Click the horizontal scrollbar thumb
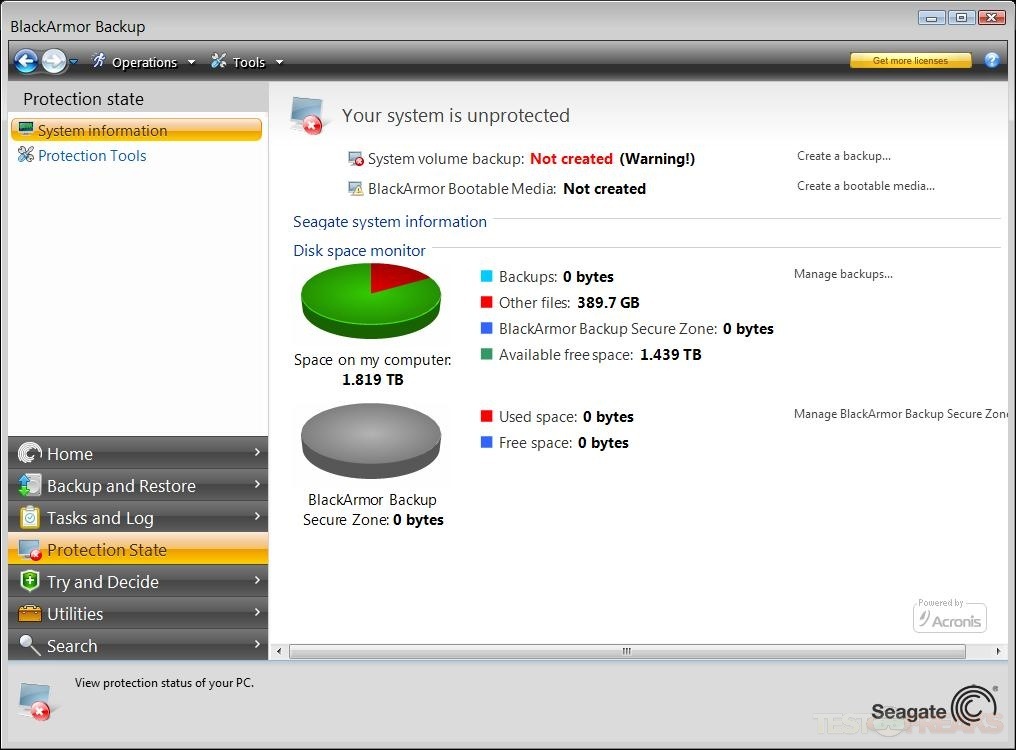Image resolution: width=1016 pixels, height=750 pixels. point(627,651)
